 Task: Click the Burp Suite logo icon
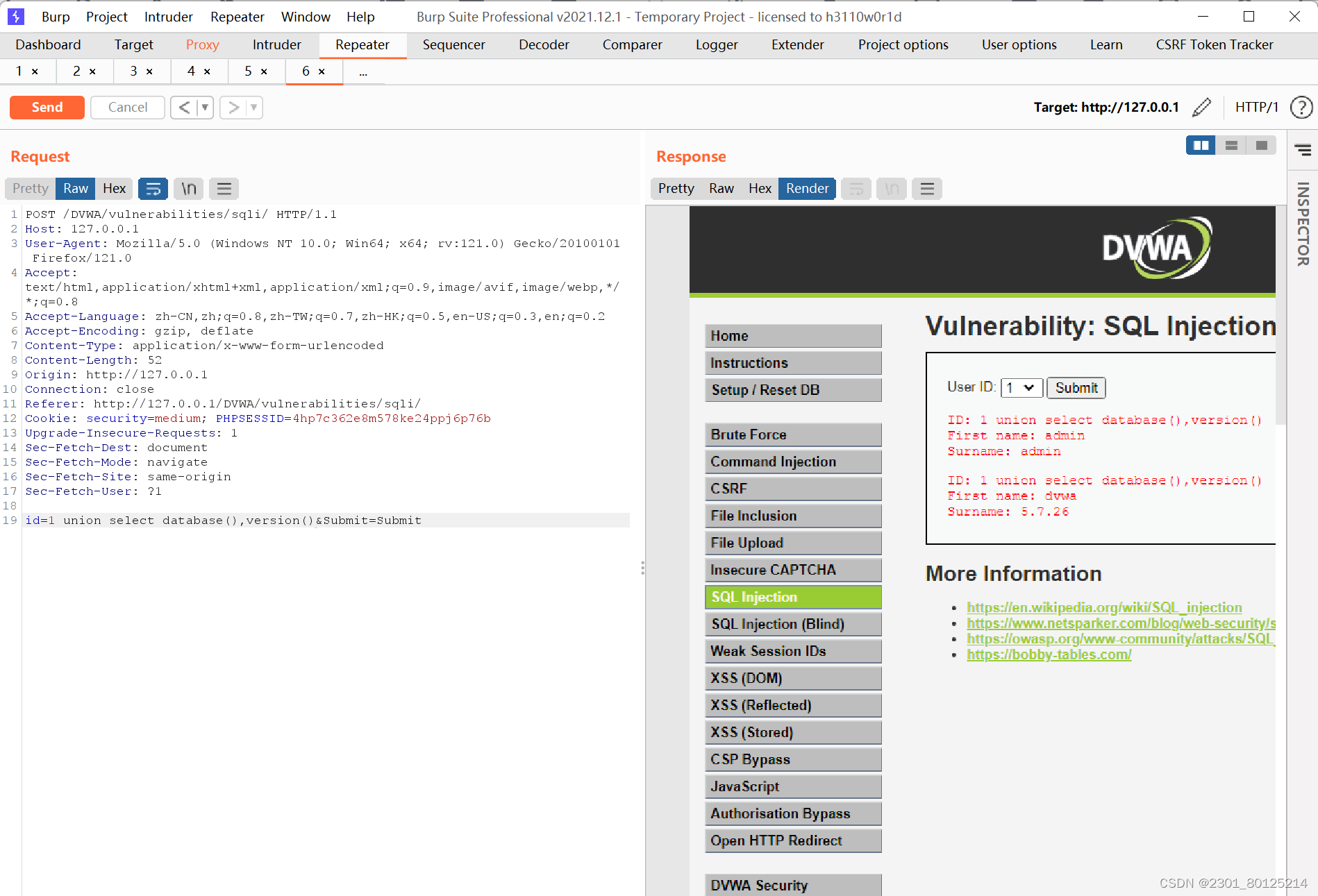point(15,16)
